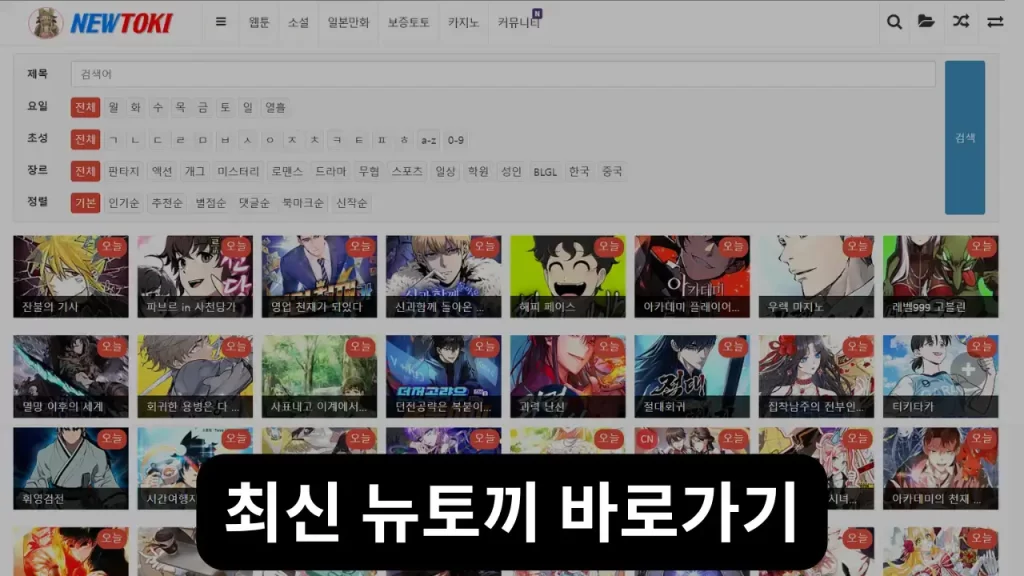The height and width of the screenshot is (576, 1024).
Task: Select the 개그 genre
Action: pyautogui.click(x=195, y=171)
